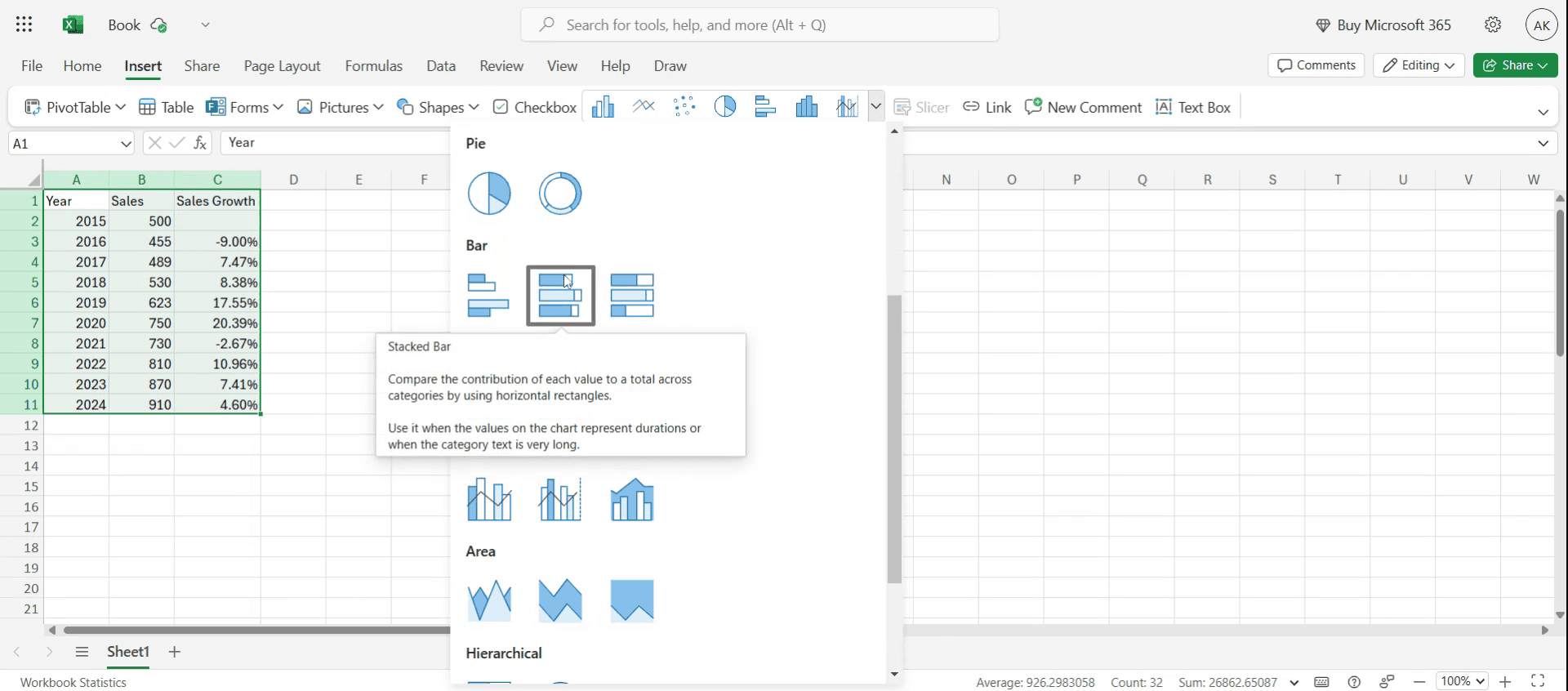Open the settings gear
Image resolution: width=1568 pixels, height=691 pixels.
click(x=1493, y=25)
